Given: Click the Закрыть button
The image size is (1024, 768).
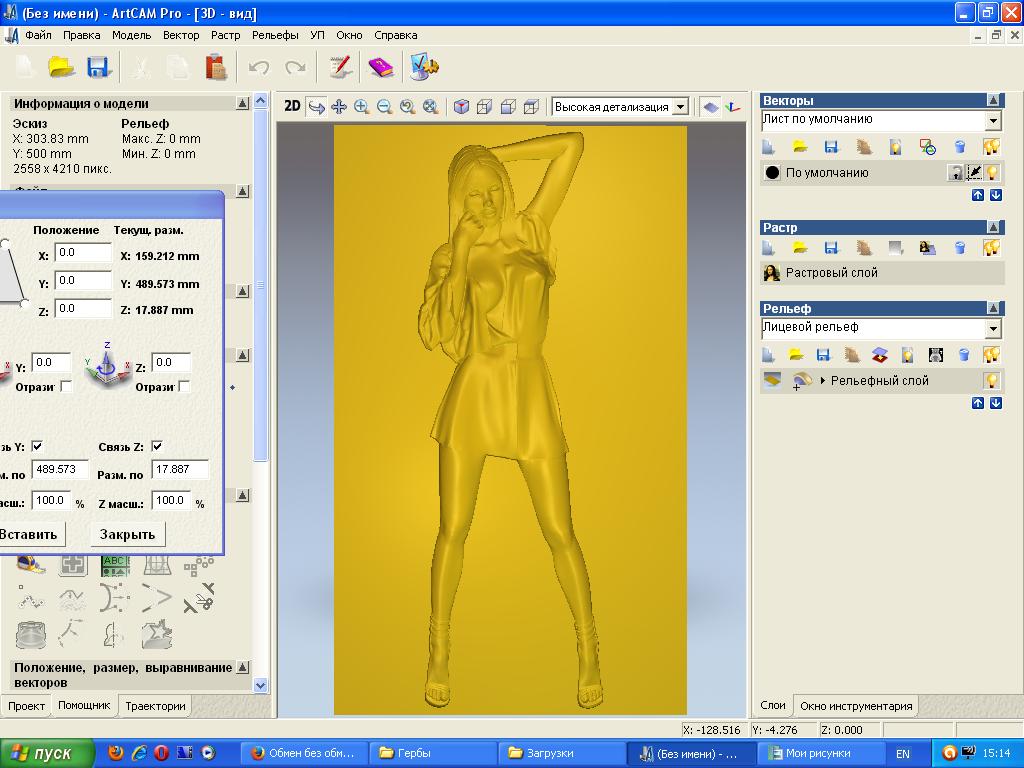Looking at the screenshot, I should click(127, 534).
